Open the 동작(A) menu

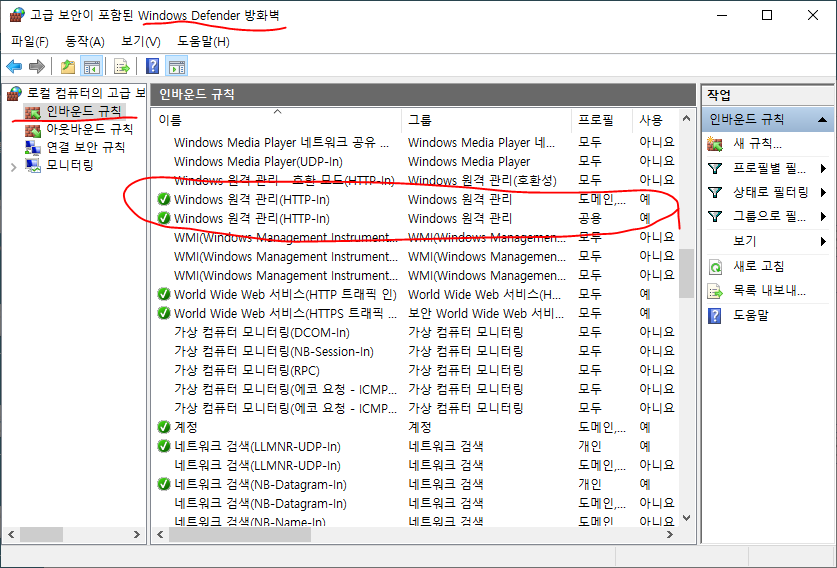[85, 42]
